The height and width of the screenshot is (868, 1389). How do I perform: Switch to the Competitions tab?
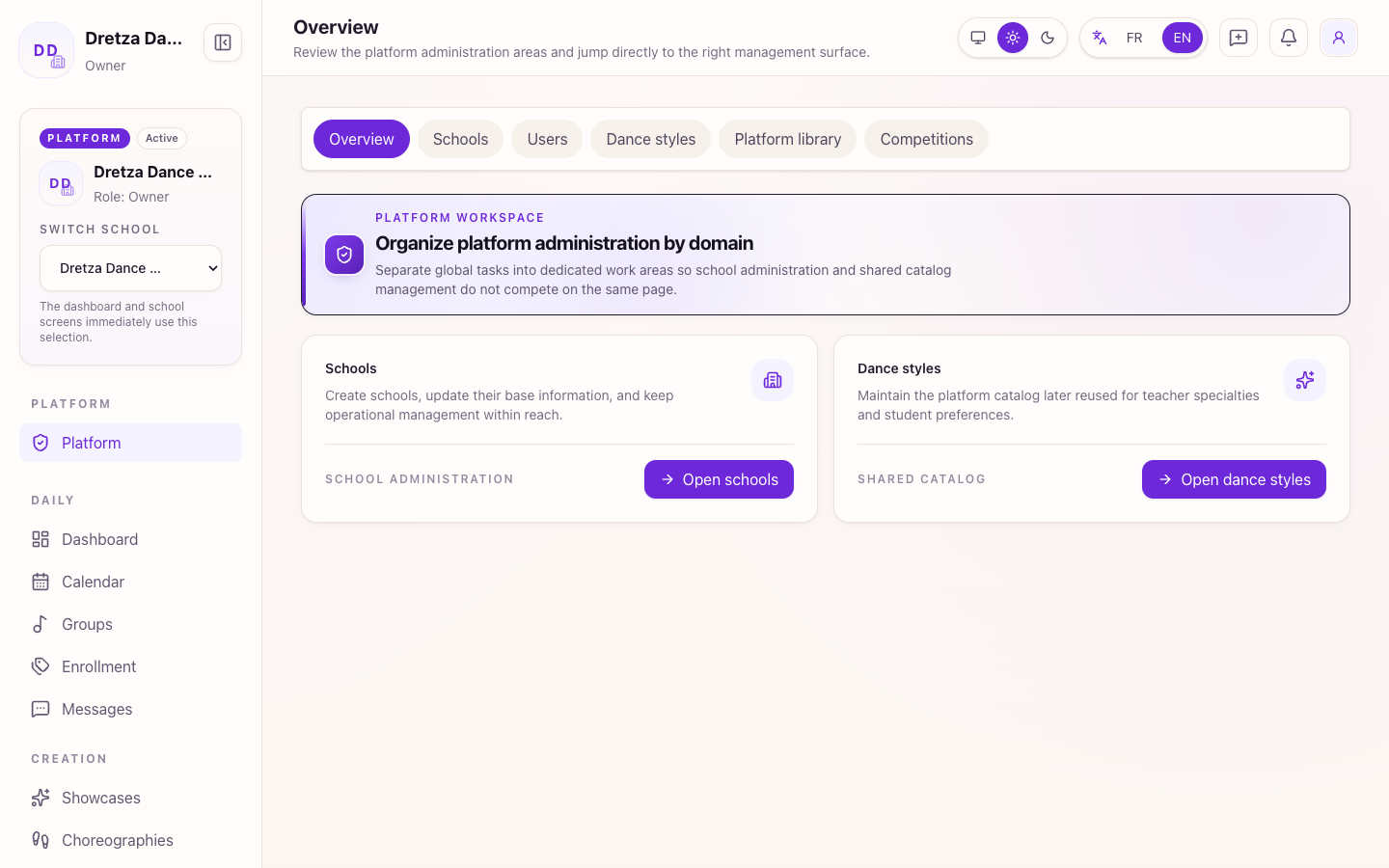927,139
